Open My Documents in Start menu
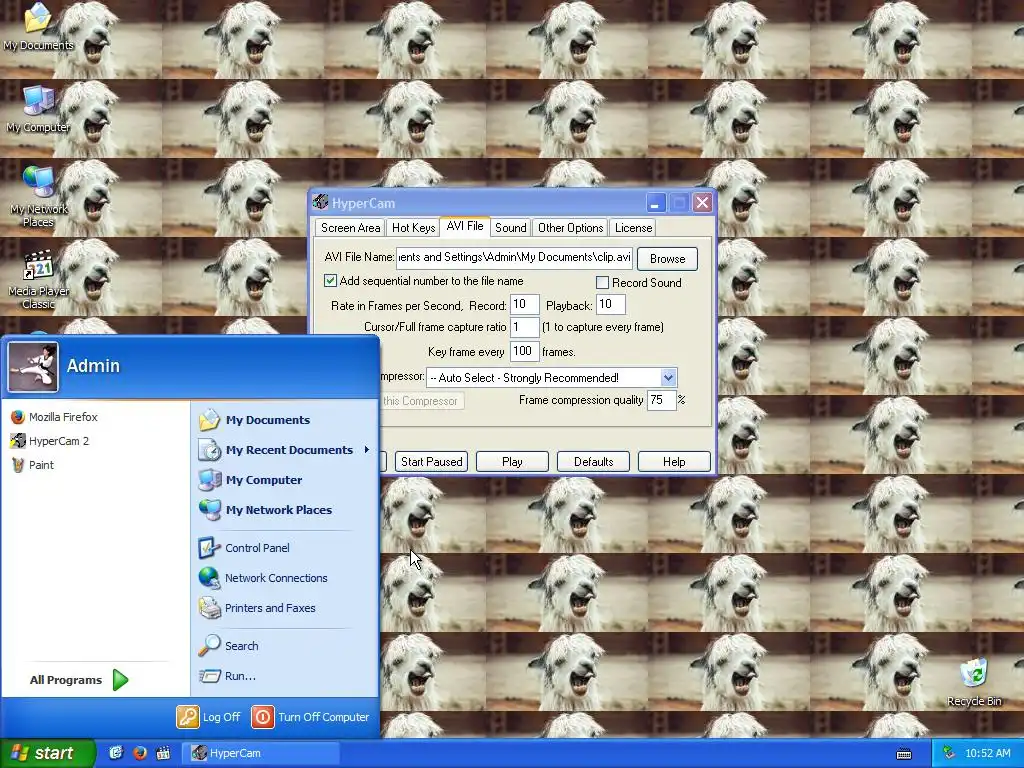The height and width of the screenshot is (768, 1024). point(255,420)
